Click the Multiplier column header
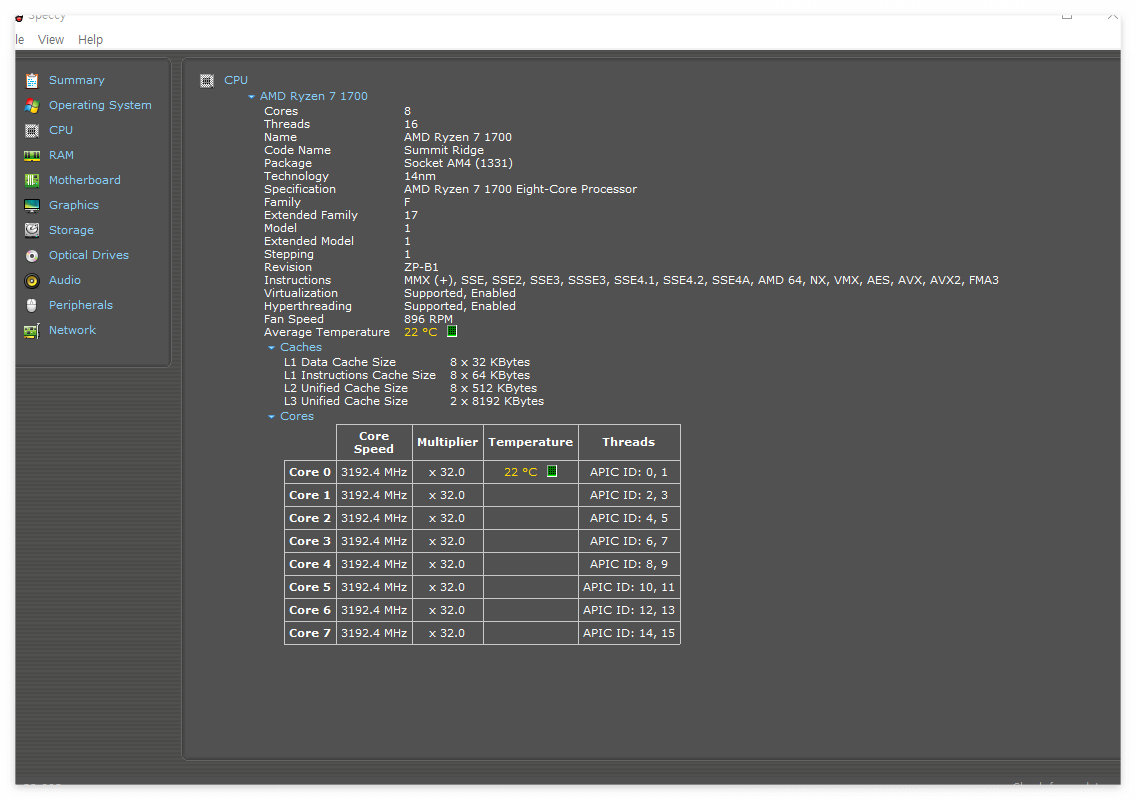This screenshot has width=1136, height=800. pos(448,443)
